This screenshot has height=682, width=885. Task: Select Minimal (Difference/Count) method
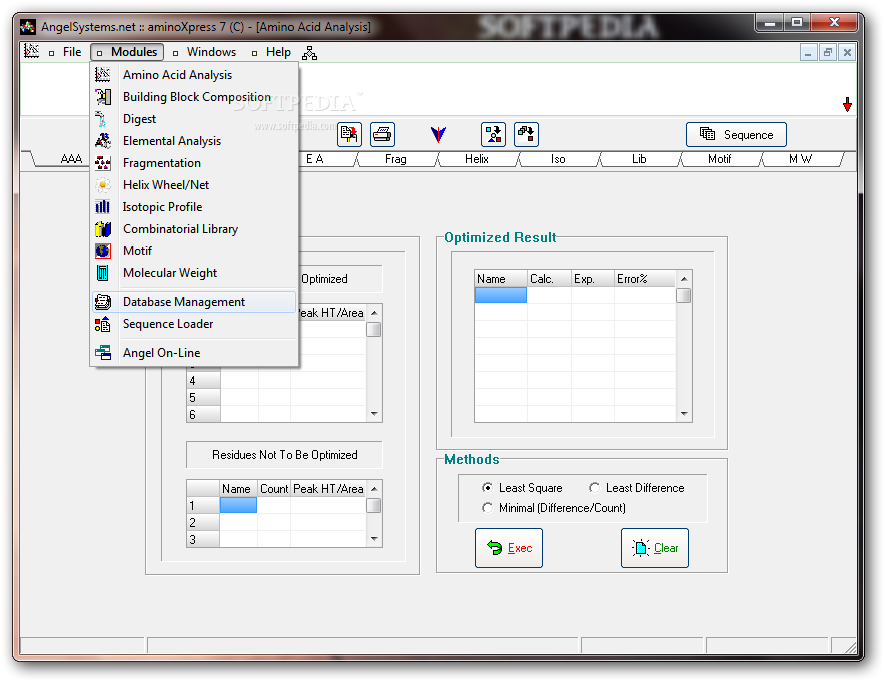click(x=554, y=508)
